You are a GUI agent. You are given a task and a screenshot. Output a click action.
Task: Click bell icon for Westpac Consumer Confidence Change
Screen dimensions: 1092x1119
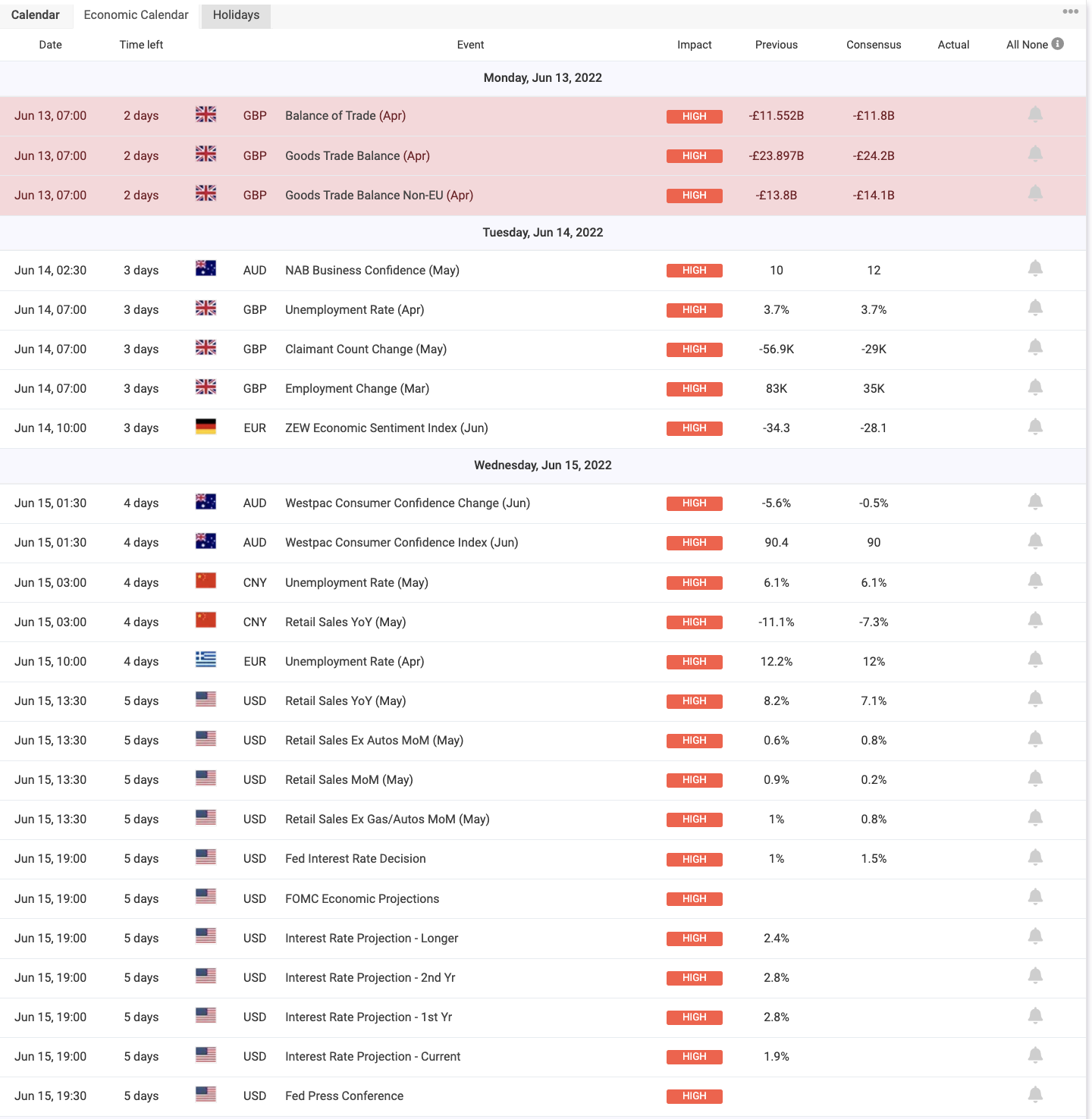1035,502
